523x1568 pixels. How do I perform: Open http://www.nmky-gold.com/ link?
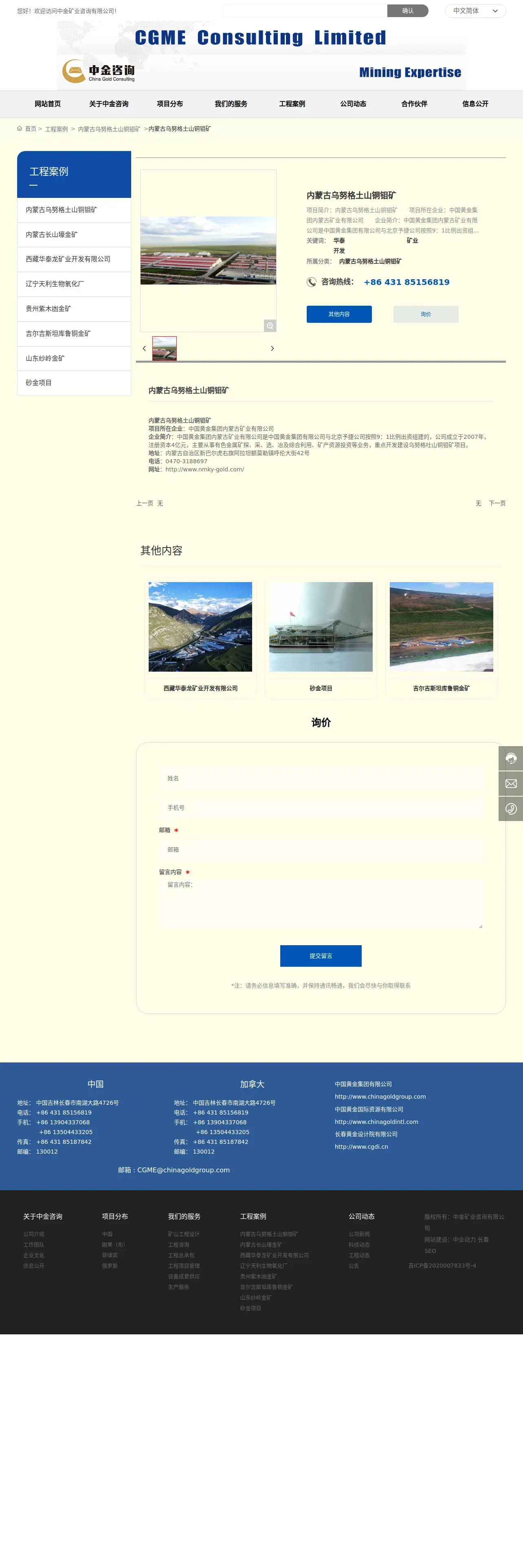point(204,469)
